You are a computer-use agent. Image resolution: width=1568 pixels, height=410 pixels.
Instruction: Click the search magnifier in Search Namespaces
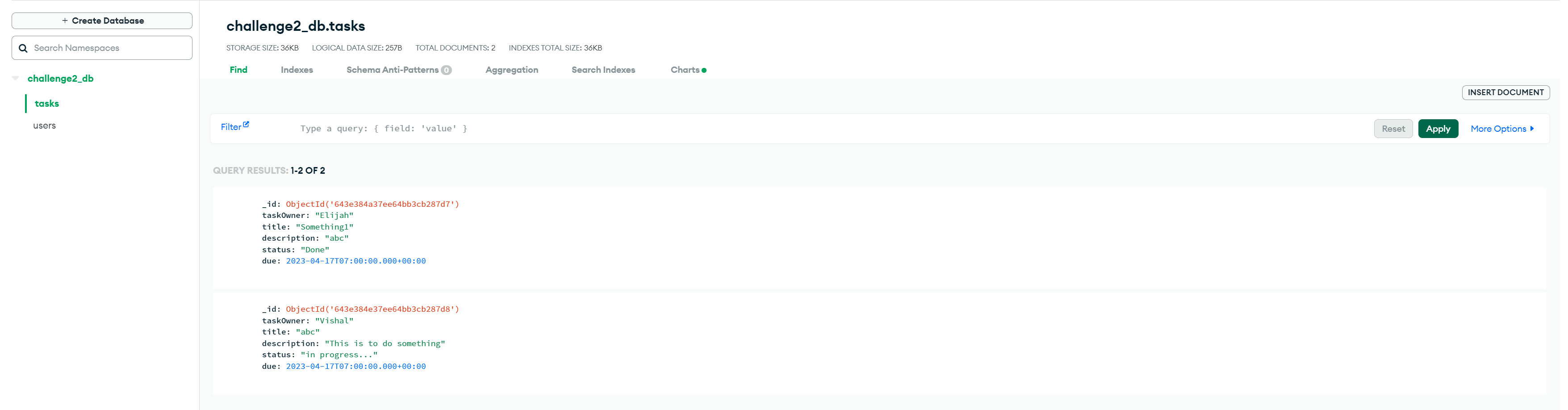coord(23,47)
